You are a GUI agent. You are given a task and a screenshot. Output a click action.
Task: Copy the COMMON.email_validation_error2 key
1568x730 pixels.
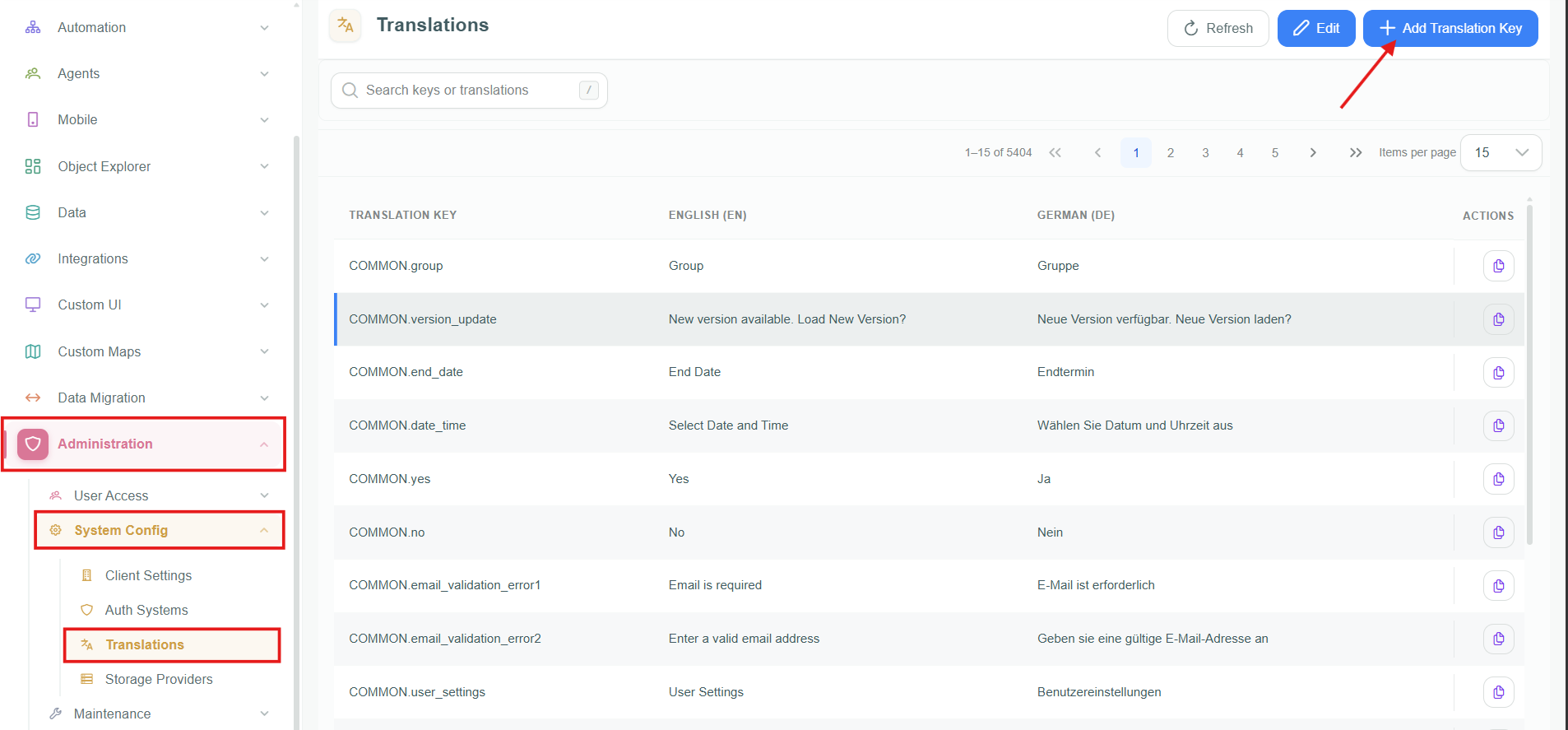tap(1498, 639)
